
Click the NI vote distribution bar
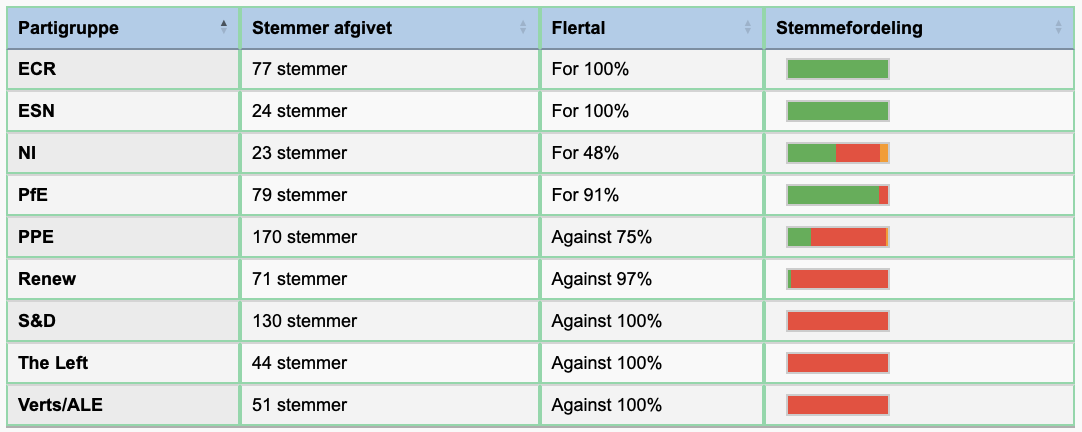(x=838, y=153)
